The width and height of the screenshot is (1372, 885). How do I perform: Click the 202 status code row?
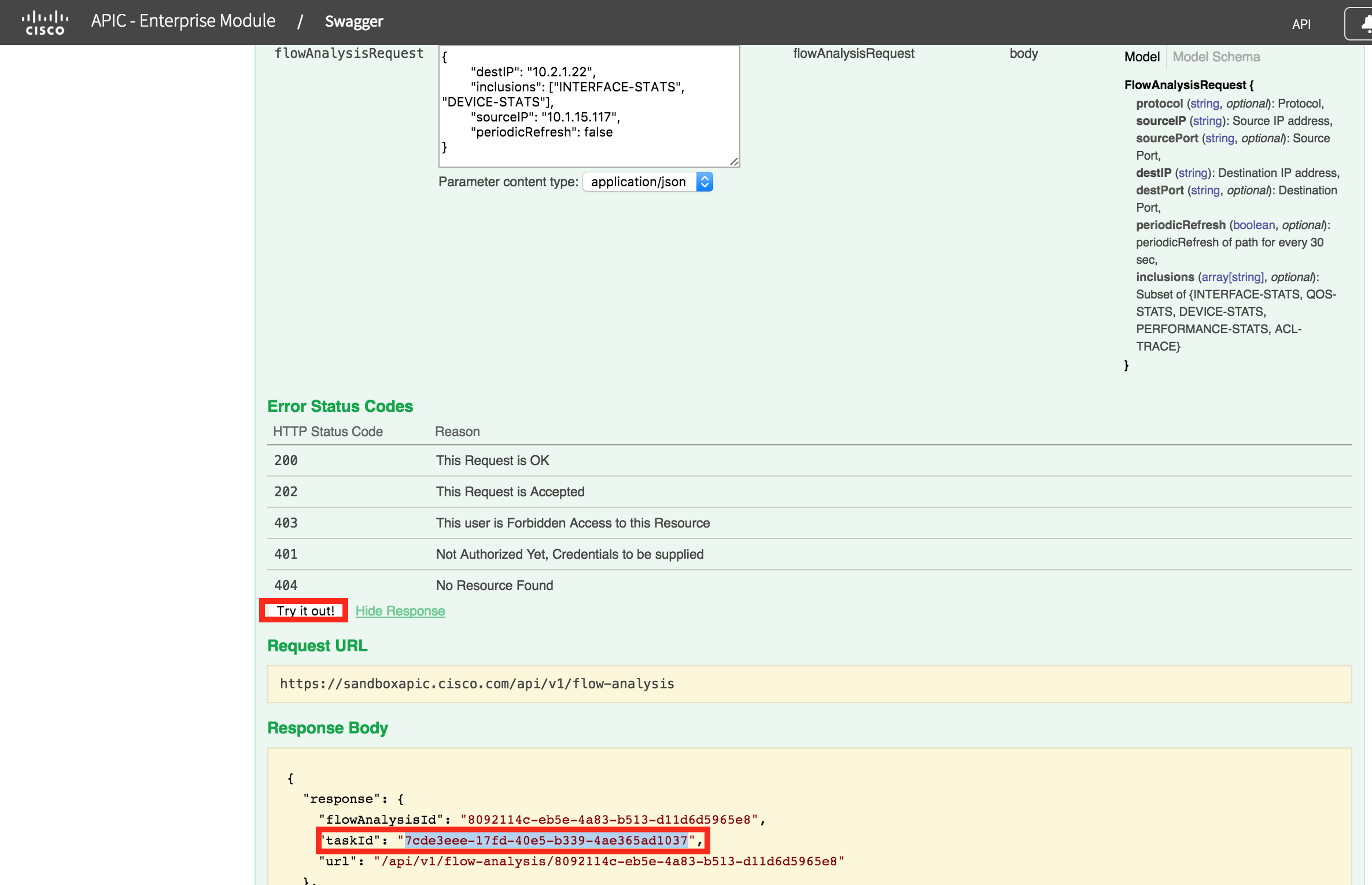(x=809, y=492)
